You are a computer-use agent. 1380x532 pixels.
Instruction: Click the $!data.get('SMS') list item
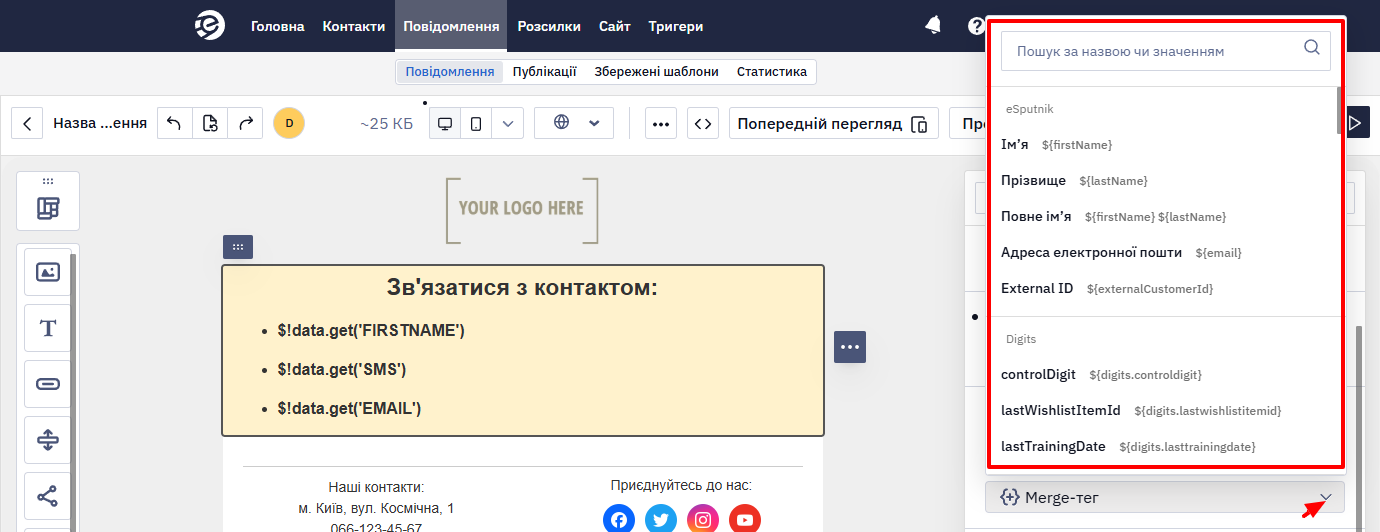(x=342, y=369)
